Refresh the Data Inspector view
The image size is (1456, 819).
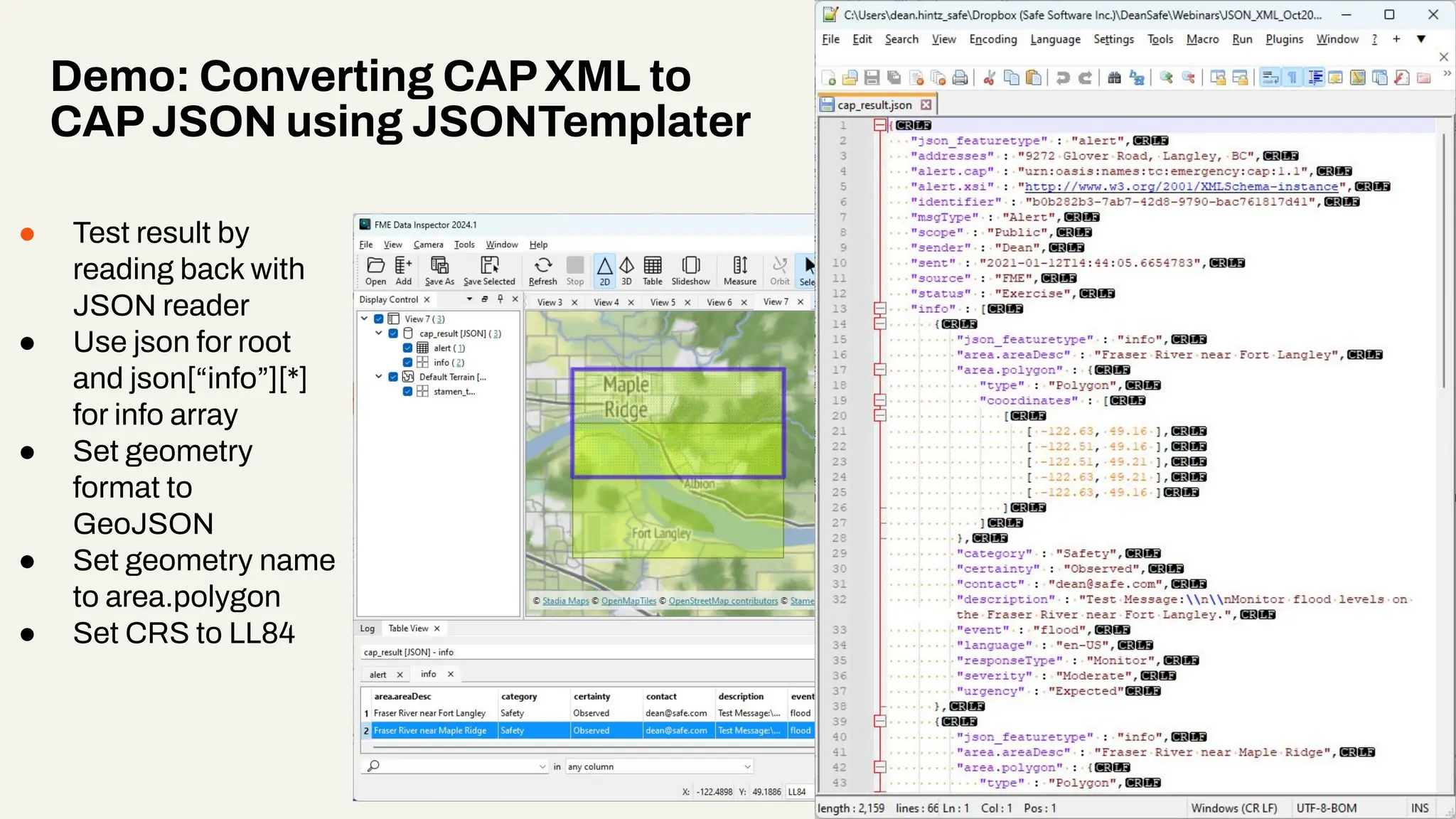542,271
